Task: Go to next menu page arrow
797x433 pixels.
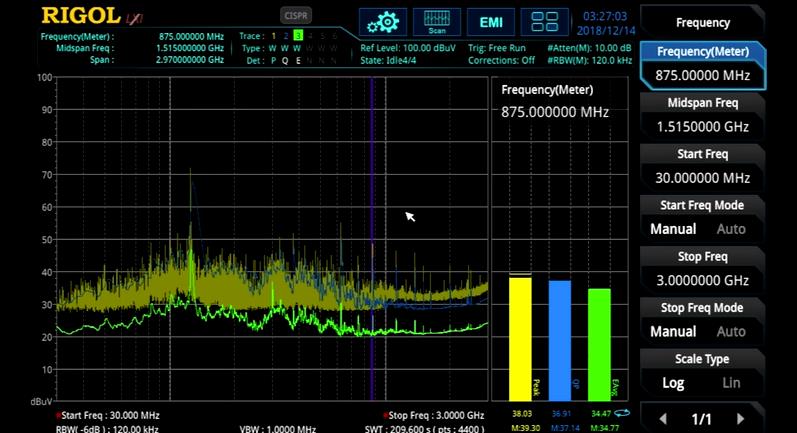Action: [740, 419]
